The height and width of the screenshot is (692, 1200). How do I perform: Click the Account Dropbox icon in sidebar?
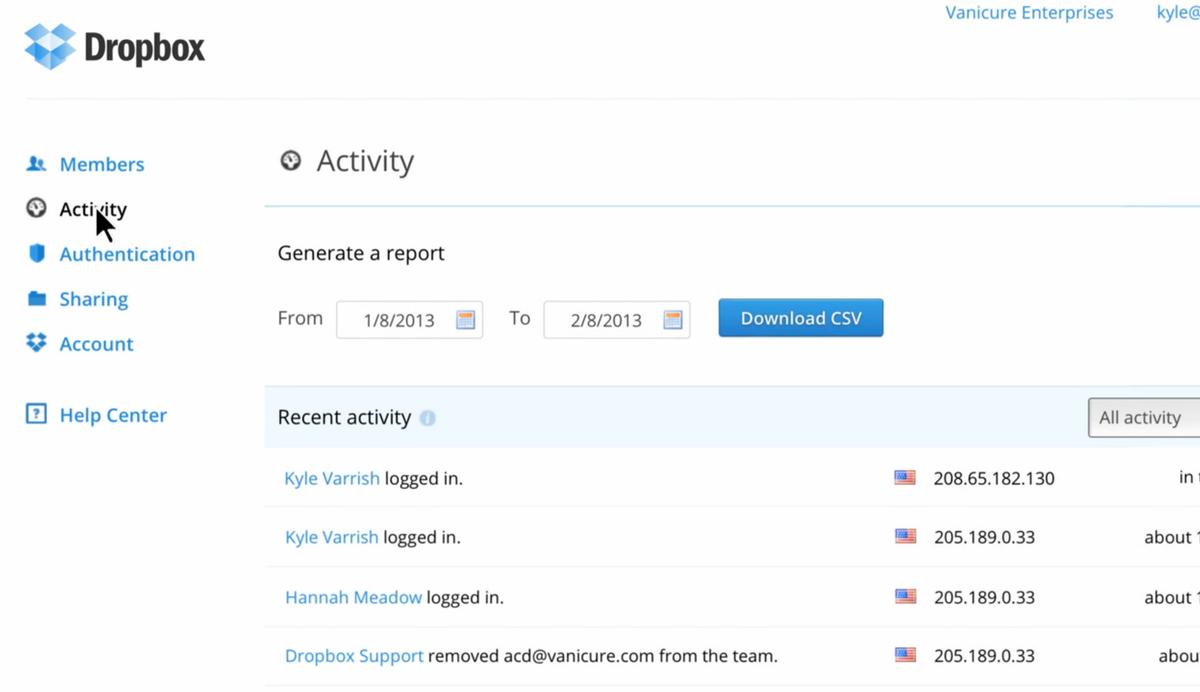(37, 343)
